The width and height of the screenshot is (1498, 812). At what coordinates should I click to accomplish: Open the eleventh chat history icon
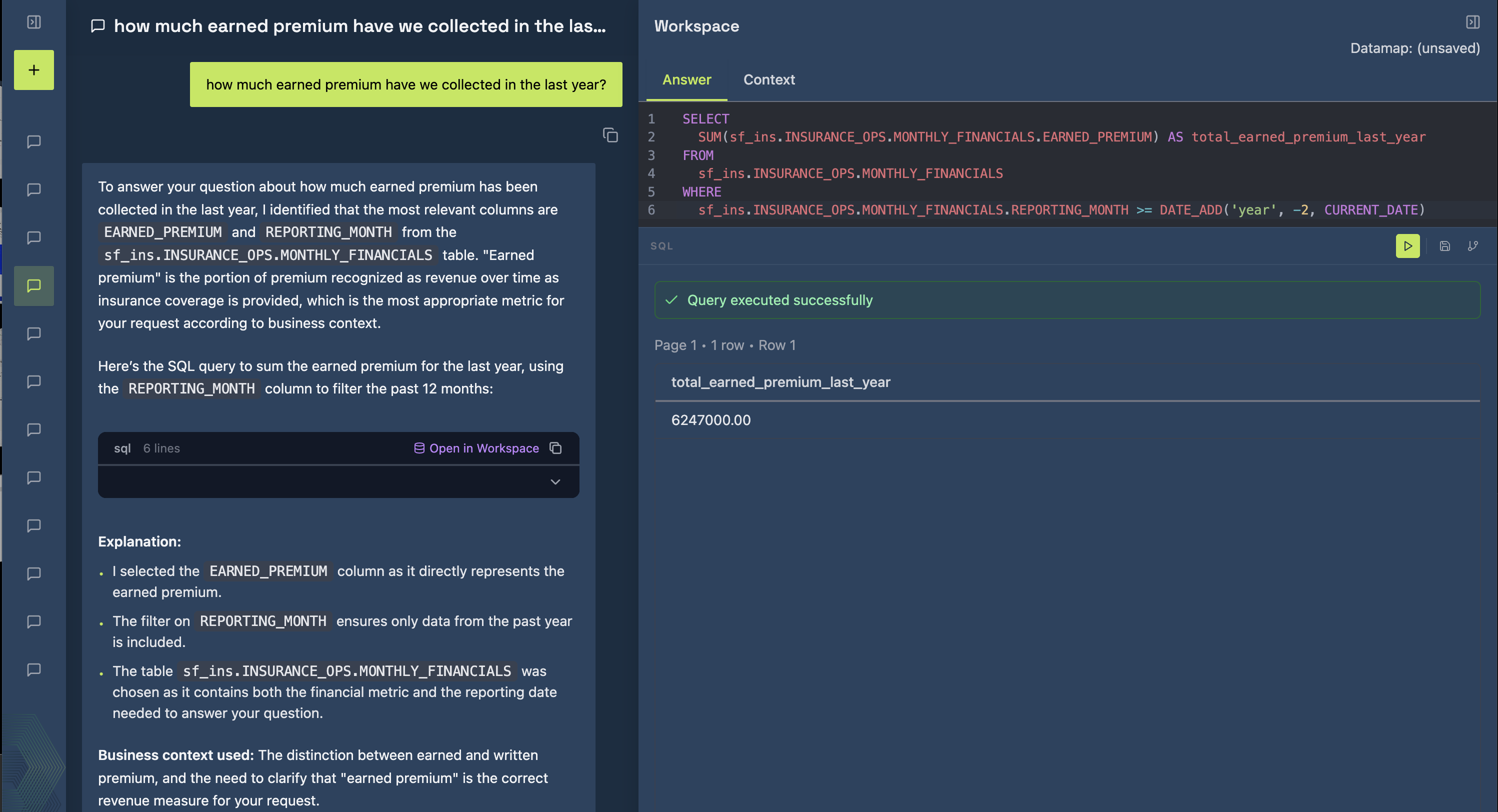33,621
